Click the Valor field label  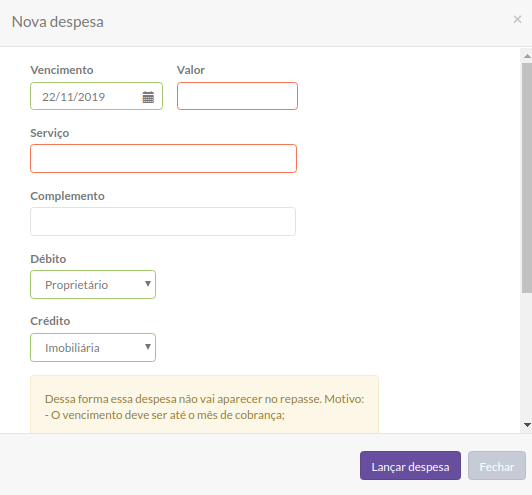pyautogui.click(x=191, y=70)
